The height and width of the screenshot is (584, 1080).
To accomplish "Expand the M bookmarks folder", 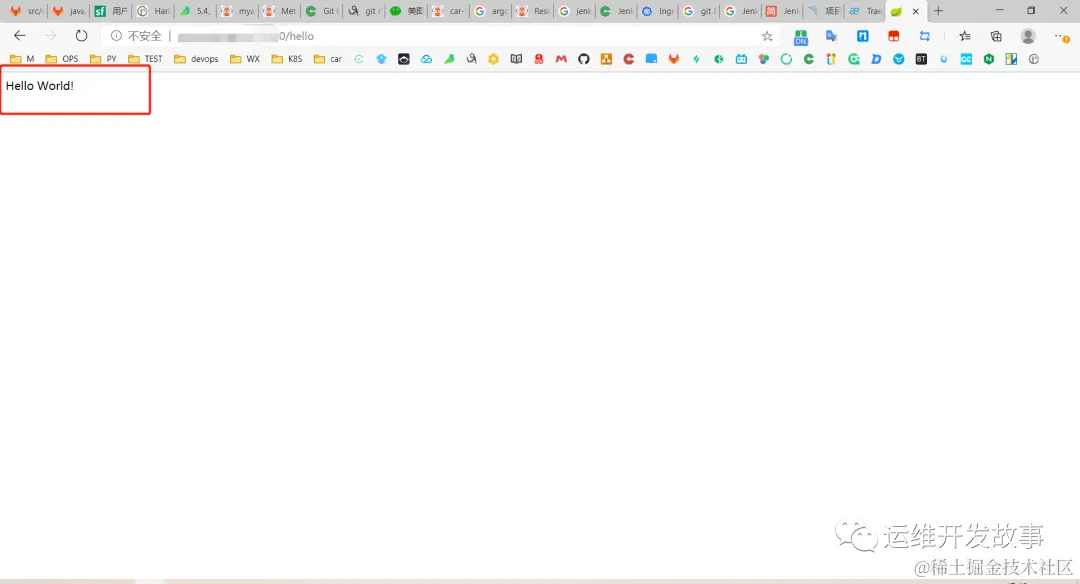I will coord(22,59).
